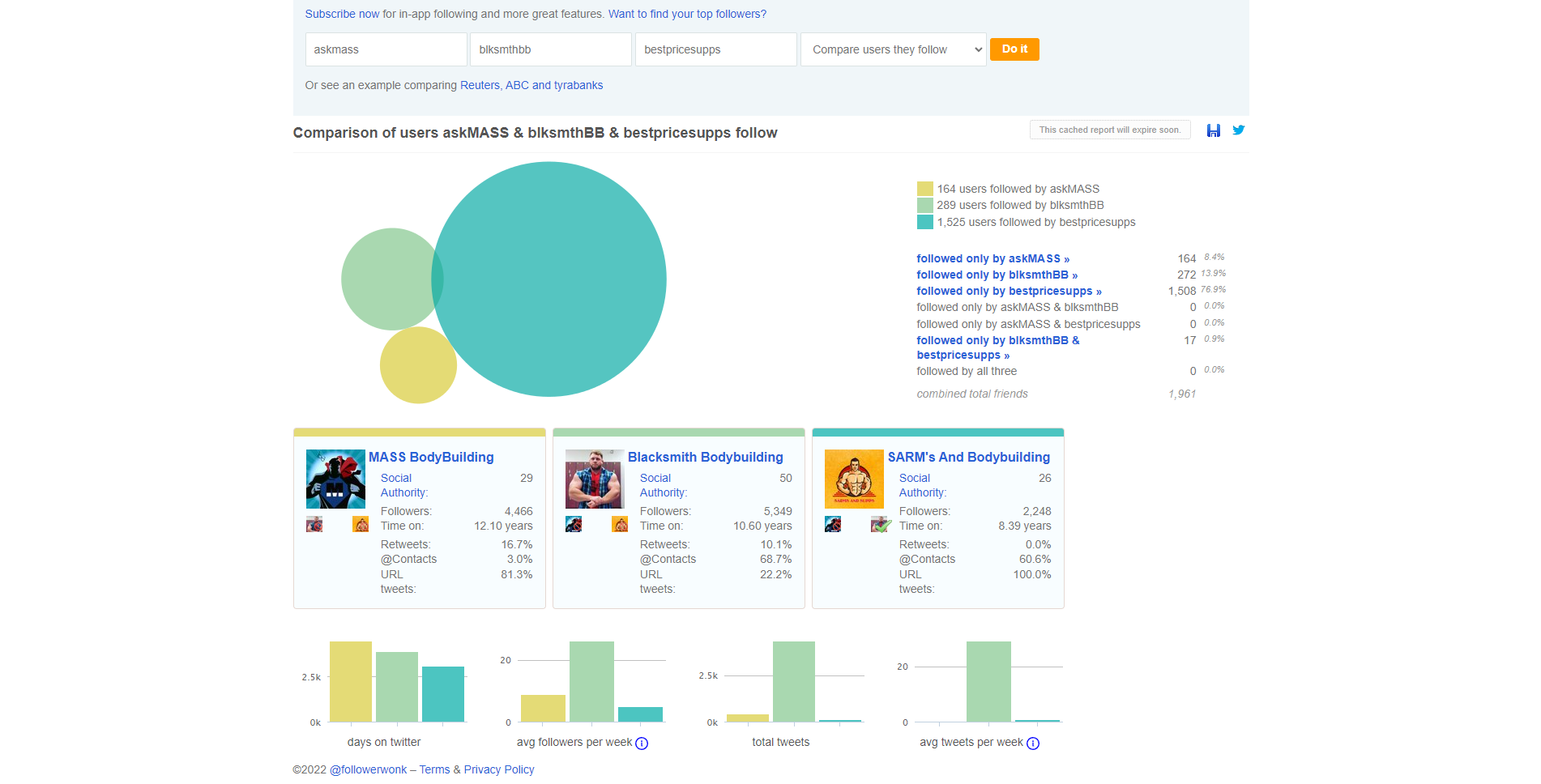This screenshot has width=1541, height=784.
Task: Open the comparison type dropdown
Action: [x=893, y=49]
